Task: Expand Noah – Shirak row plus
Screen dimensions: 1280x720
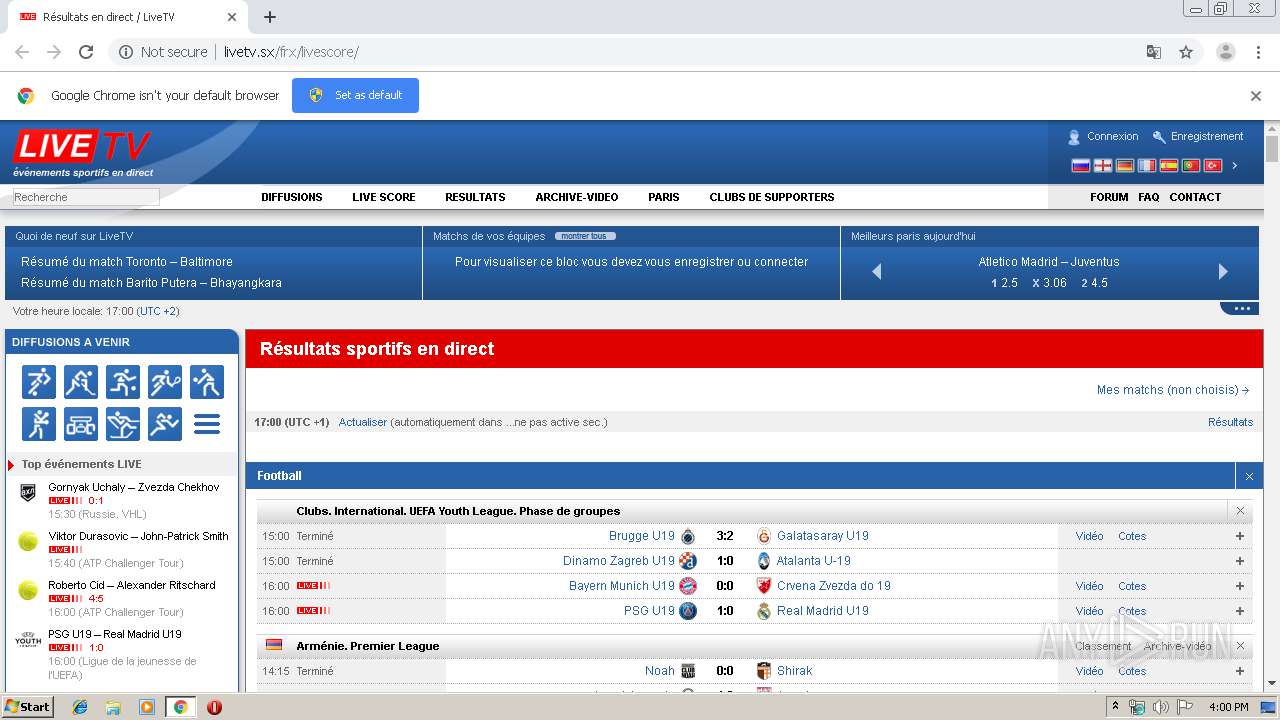Action: pyautogui.click(x=1240, y=671)
